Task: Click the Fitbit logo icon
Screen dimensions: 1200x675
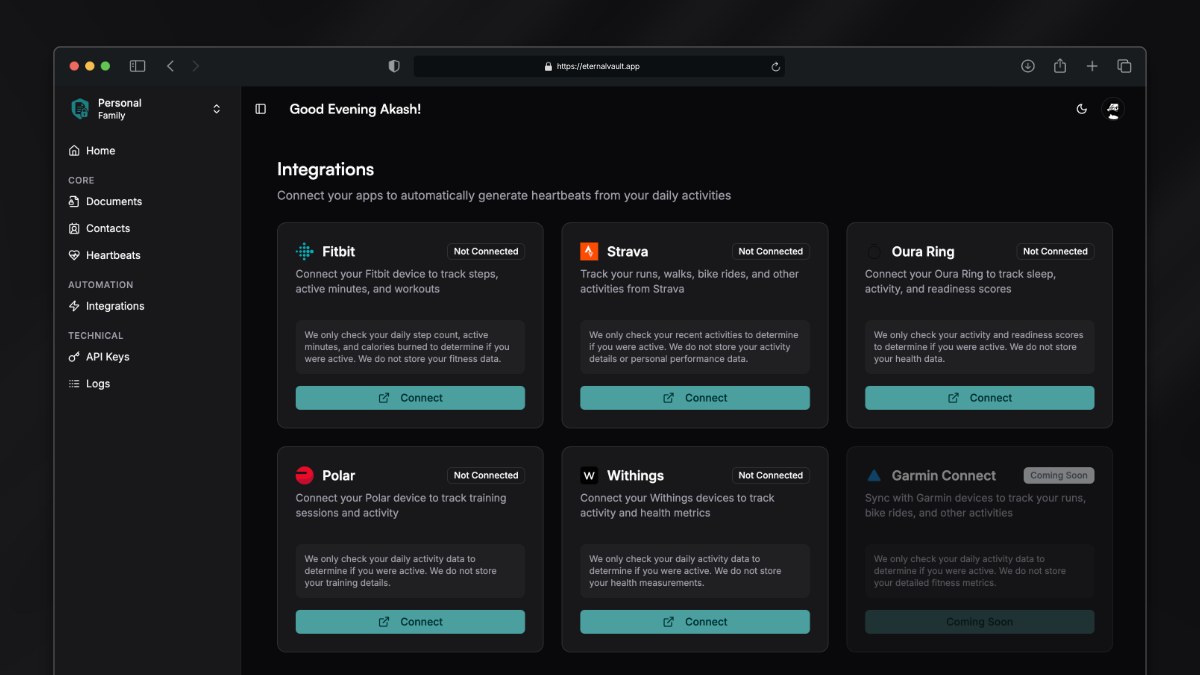Action: 305,252
